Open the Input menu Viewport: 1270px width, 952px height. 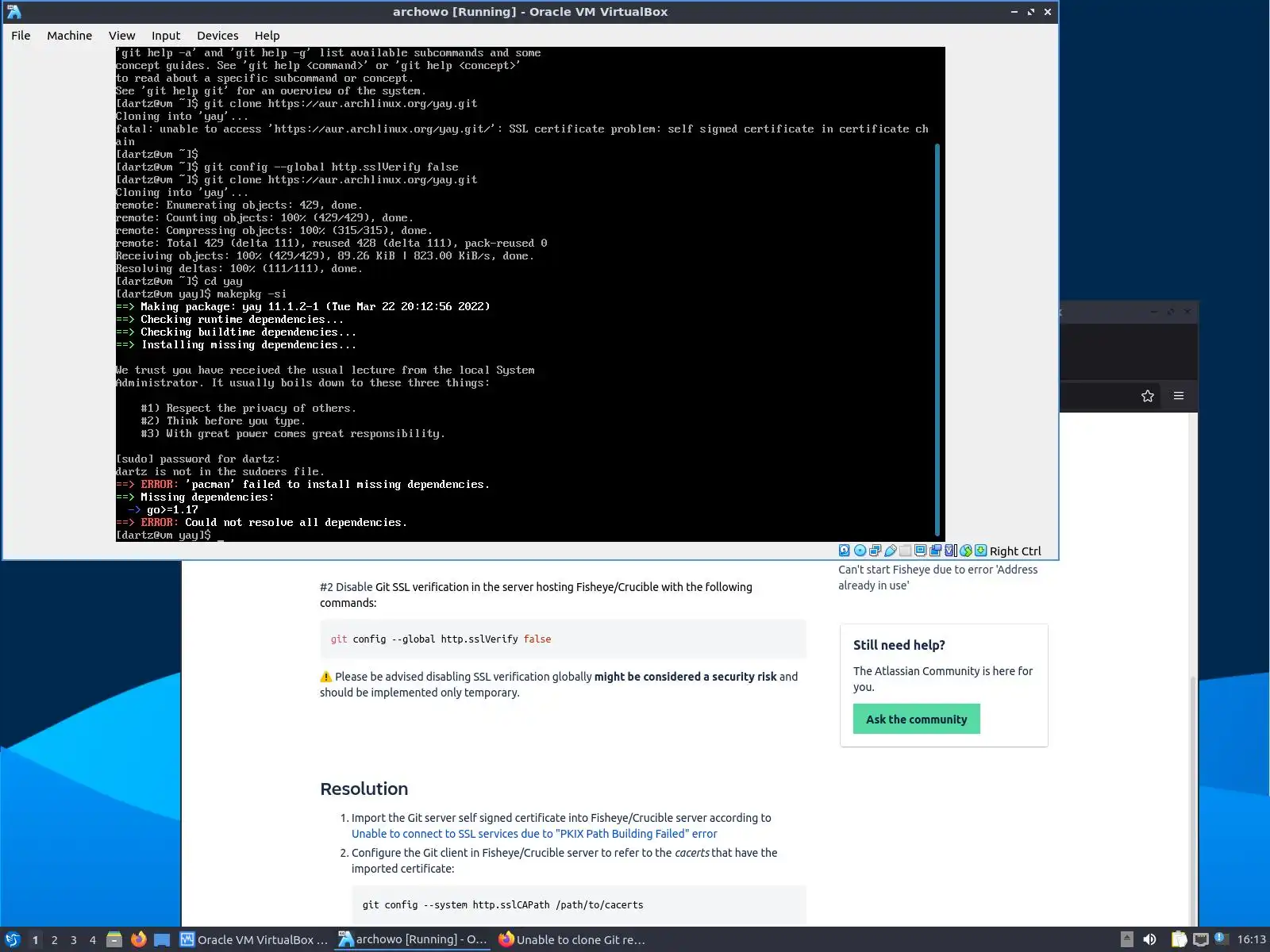[x=166, y=36]
